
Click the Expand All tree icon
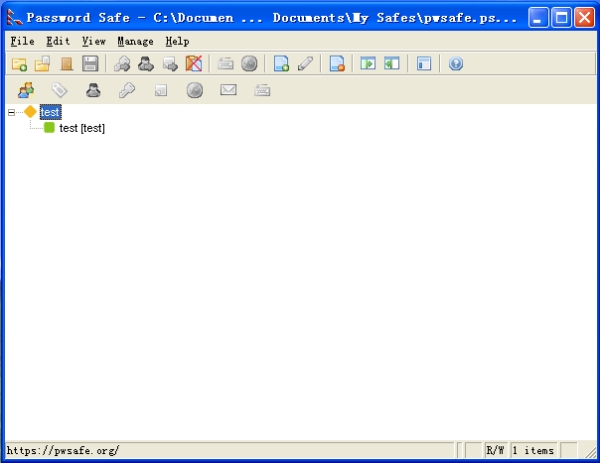pyautogui.click(x=368, y=64)
